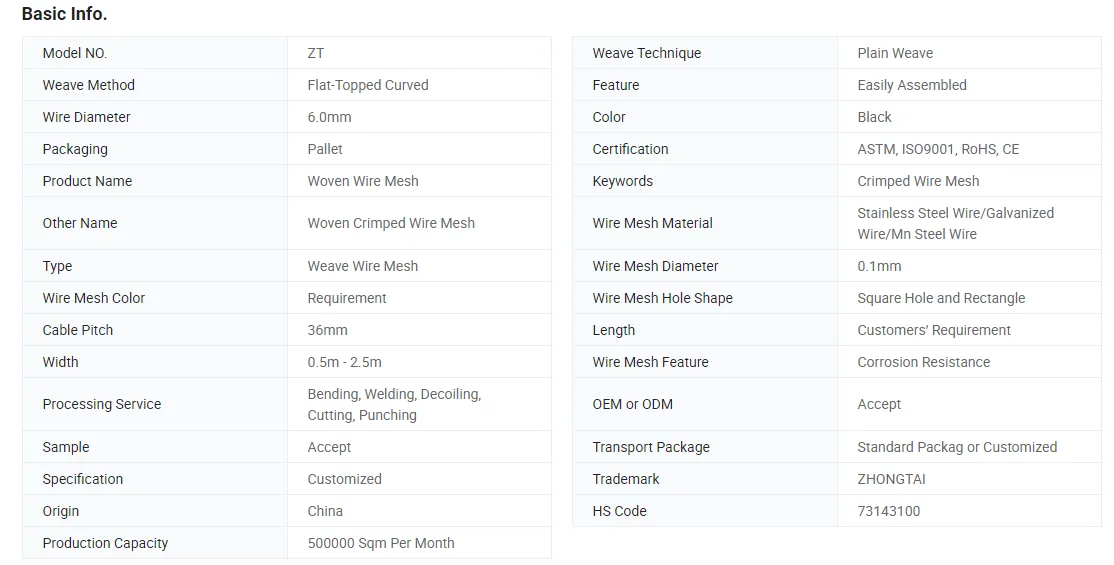The width and height of the screenshot is (1114, 565).
Task: Click the Processing Service label
Action: [102, 404]
